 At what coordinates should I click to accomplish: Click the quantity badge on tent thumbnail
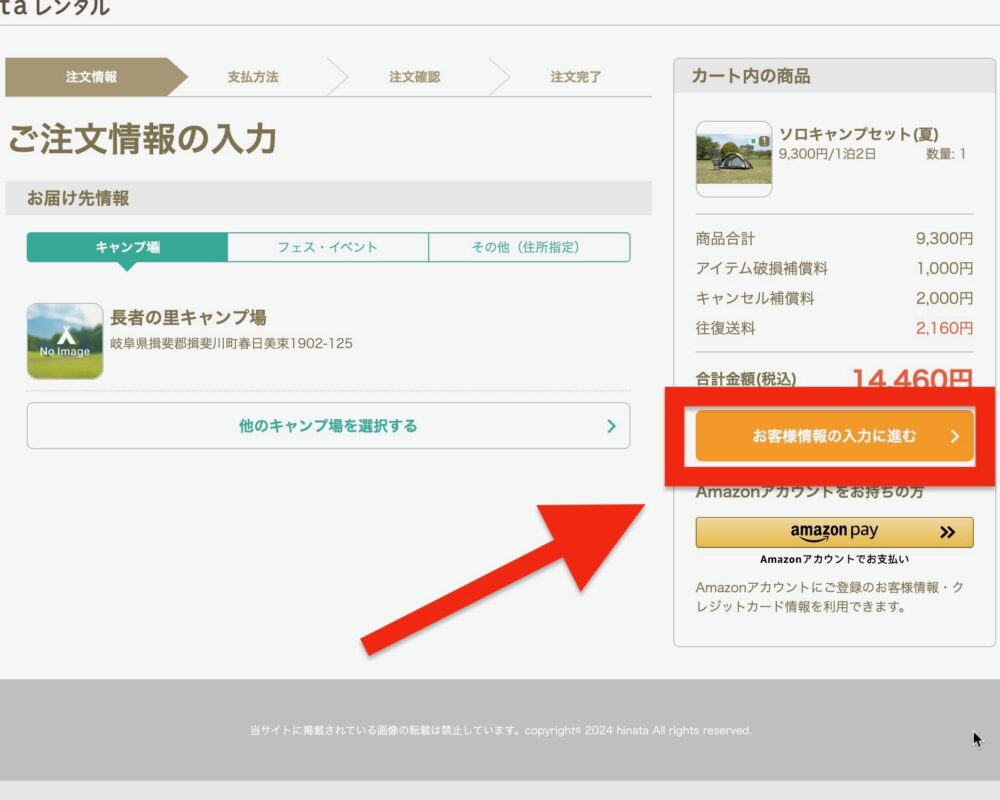coord(764,141)
